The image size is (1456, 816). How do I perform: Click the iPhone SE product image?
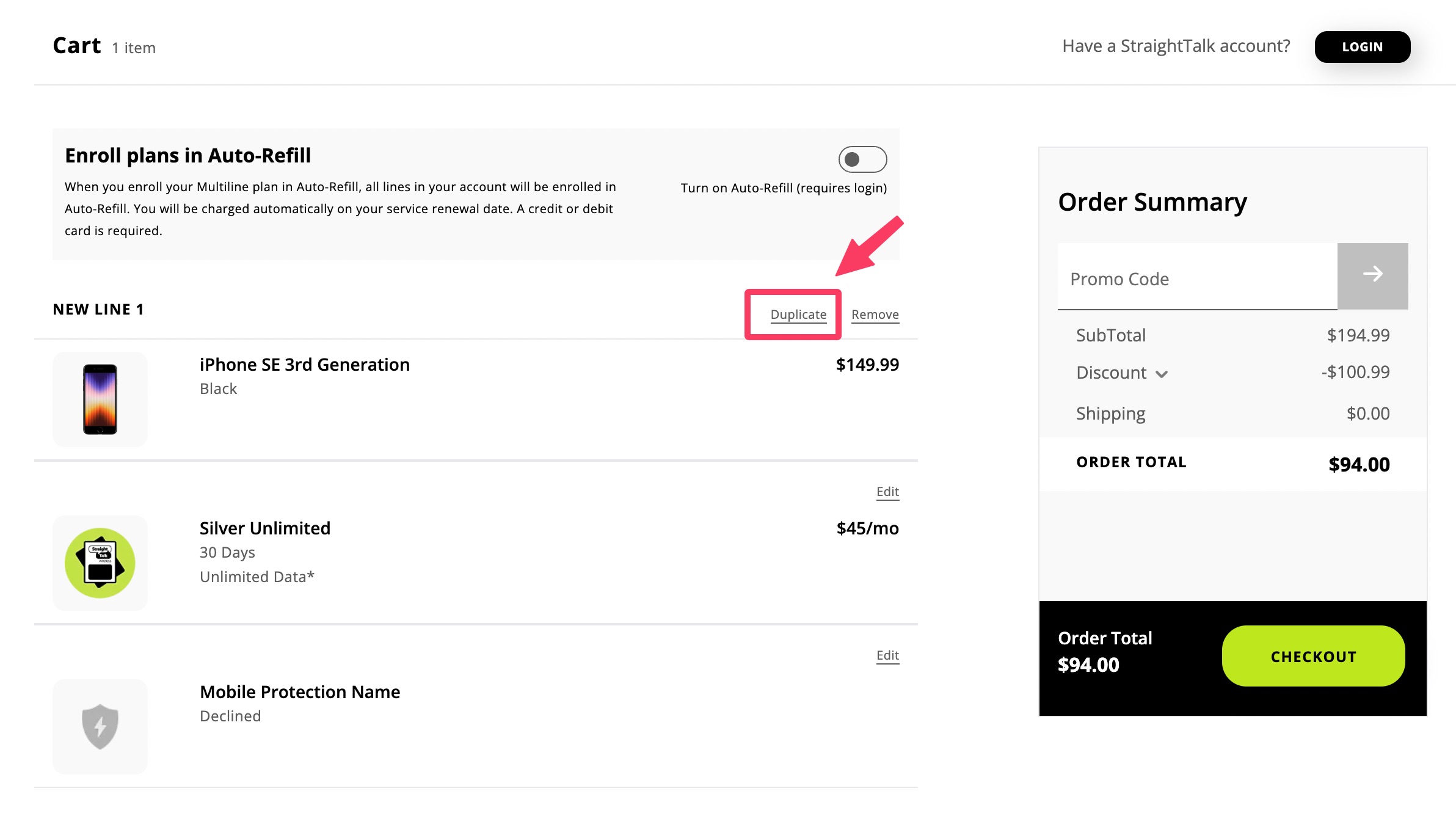[x=100, y=399]
